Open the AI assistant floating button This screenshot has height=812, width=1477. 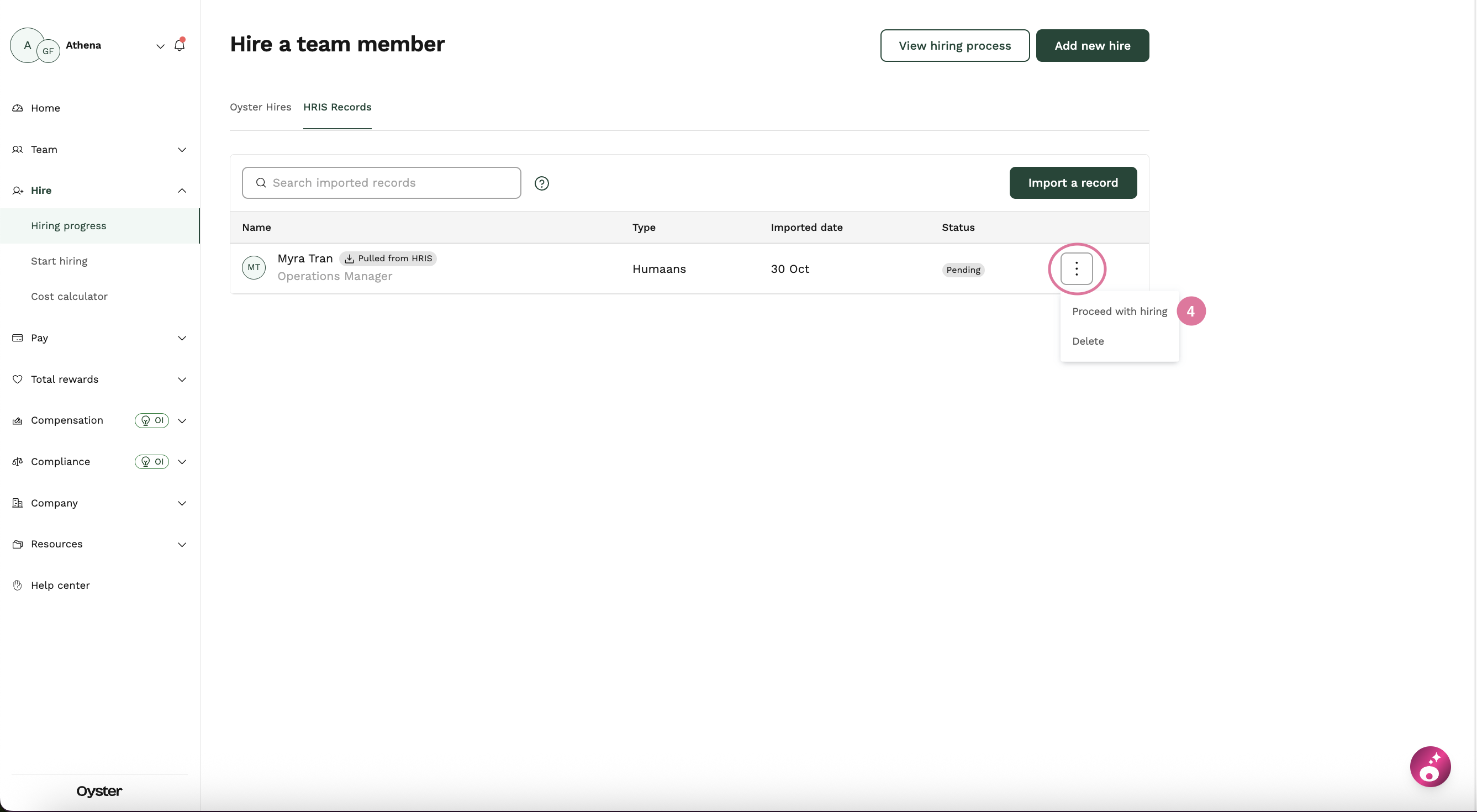(1430, 767)
